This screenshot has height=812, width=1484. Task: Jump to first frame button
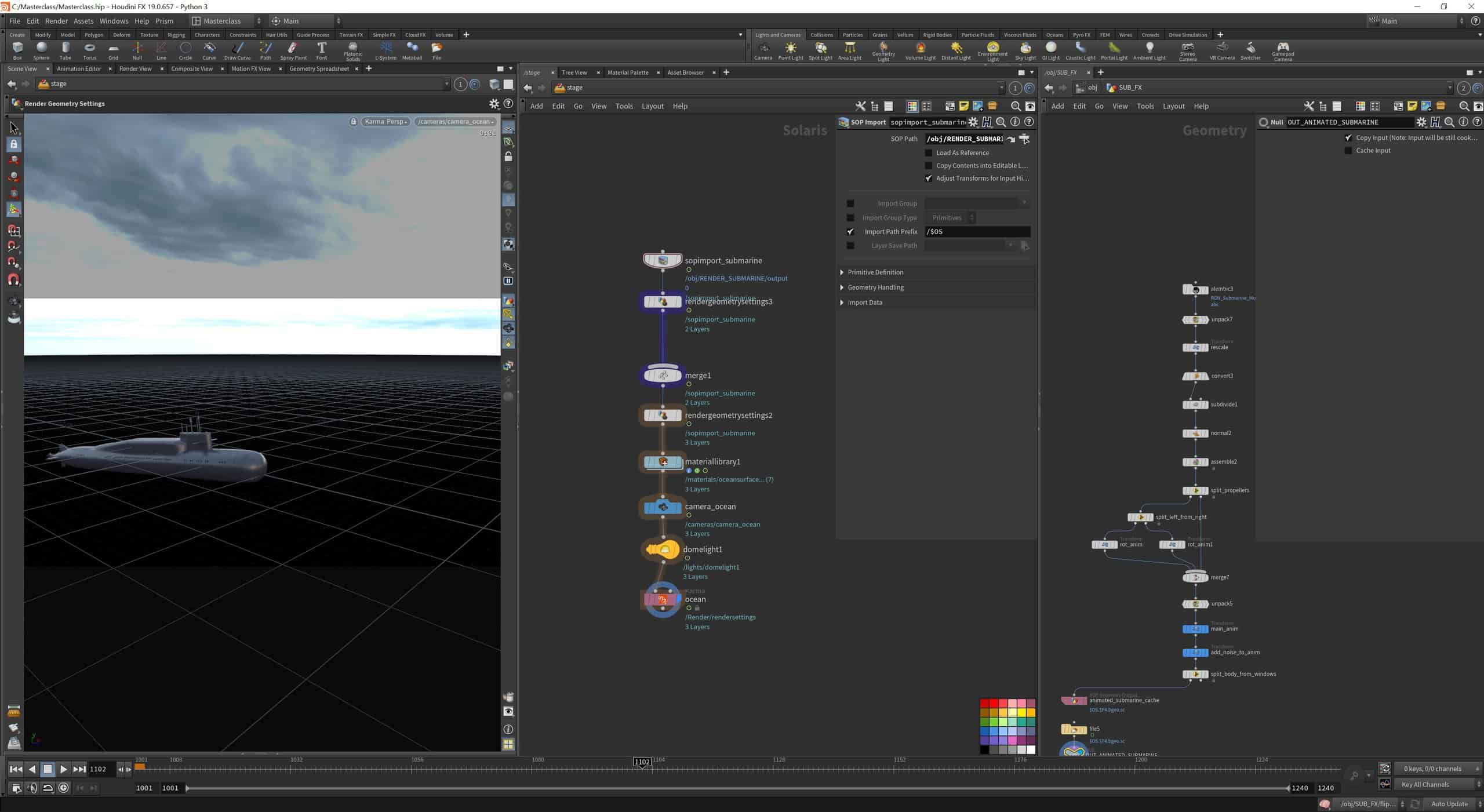16,769
